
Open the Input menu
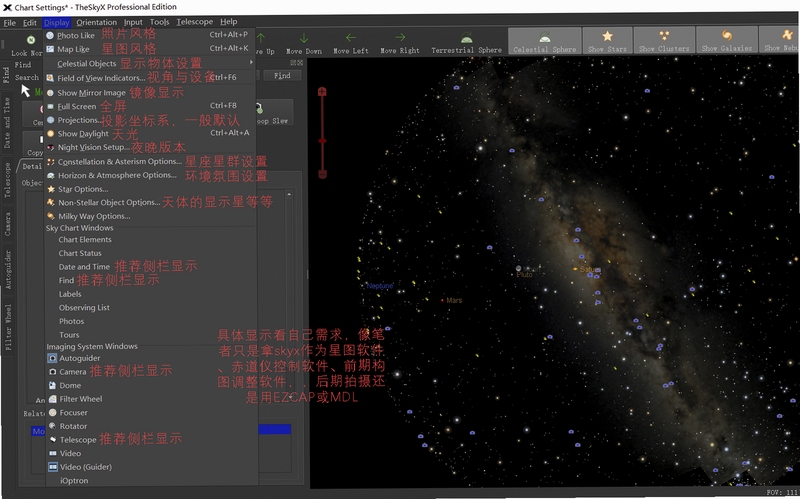click(x=133, y=22)
